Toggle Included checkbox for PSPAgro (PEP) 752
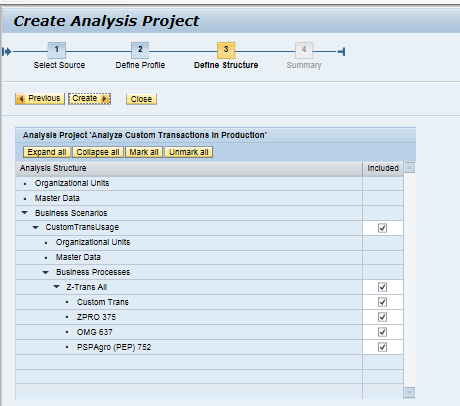This screenshot has width=460, height=406. point(382,347)
